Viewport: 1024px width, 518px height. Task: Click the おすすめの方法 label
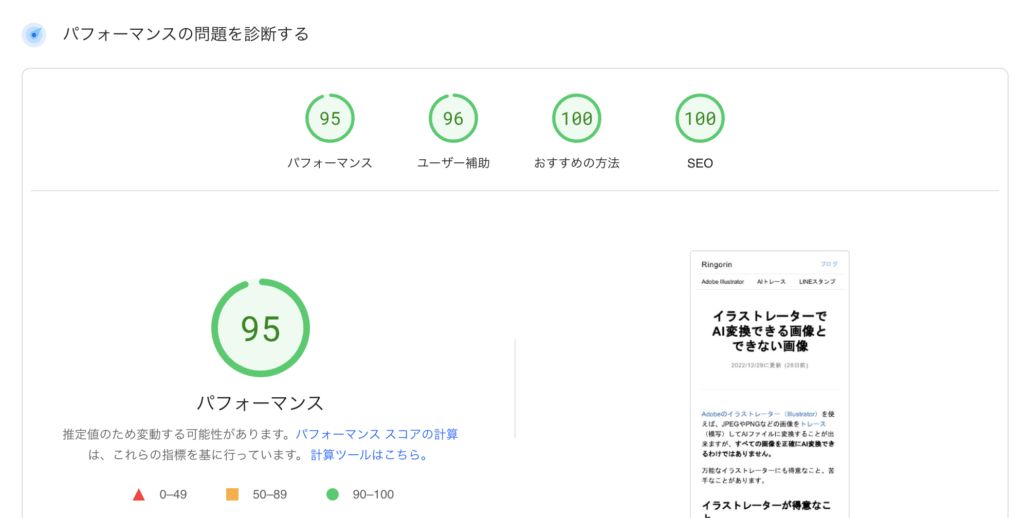pyautogui.click(x=577, y=163)
